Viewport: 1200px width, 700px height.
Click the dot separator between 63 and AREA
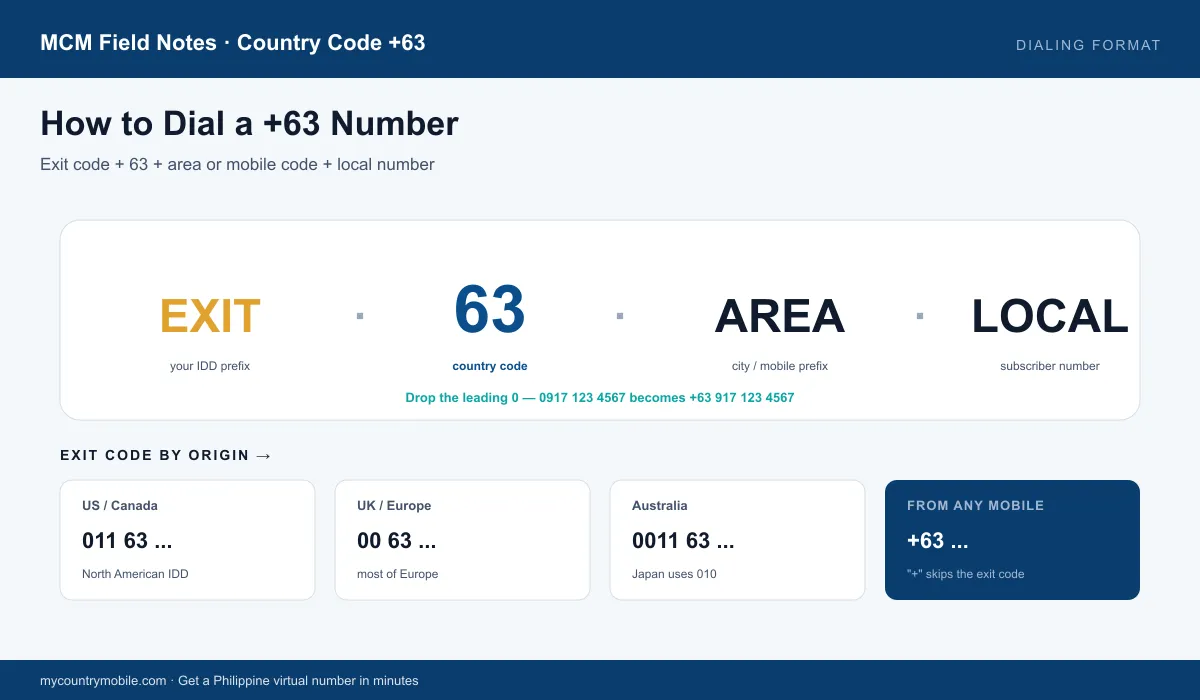[620, 316]
